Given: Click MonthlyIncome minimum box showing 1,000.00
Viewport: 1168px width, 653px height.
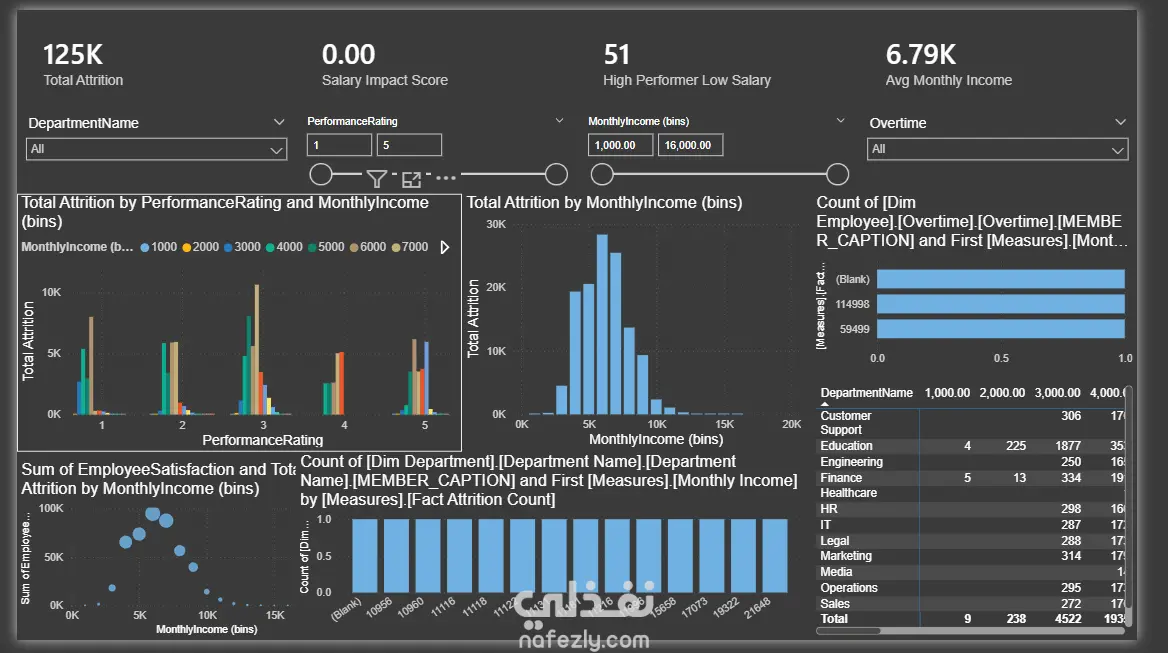Looking at the screenshot, I should click(620, 145).
